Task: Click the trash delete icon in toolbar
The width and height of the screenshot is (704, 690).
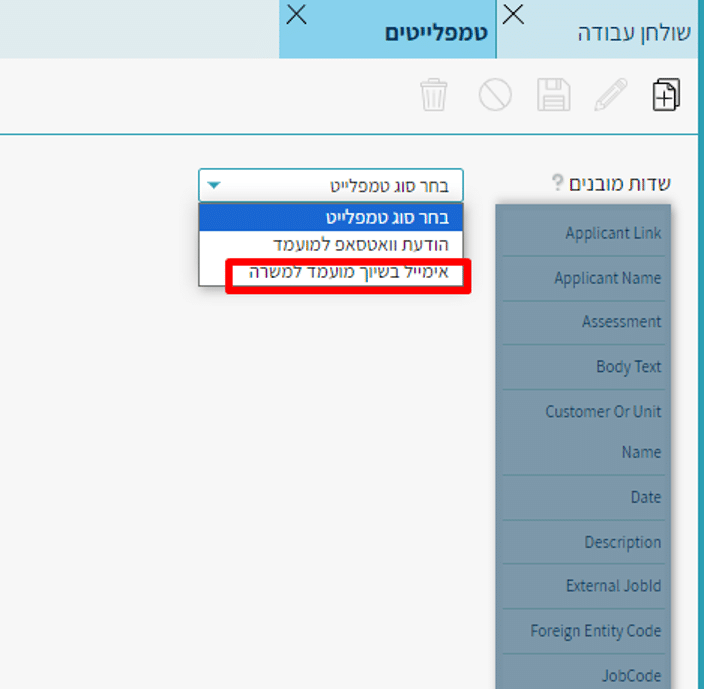Action: 434,96
